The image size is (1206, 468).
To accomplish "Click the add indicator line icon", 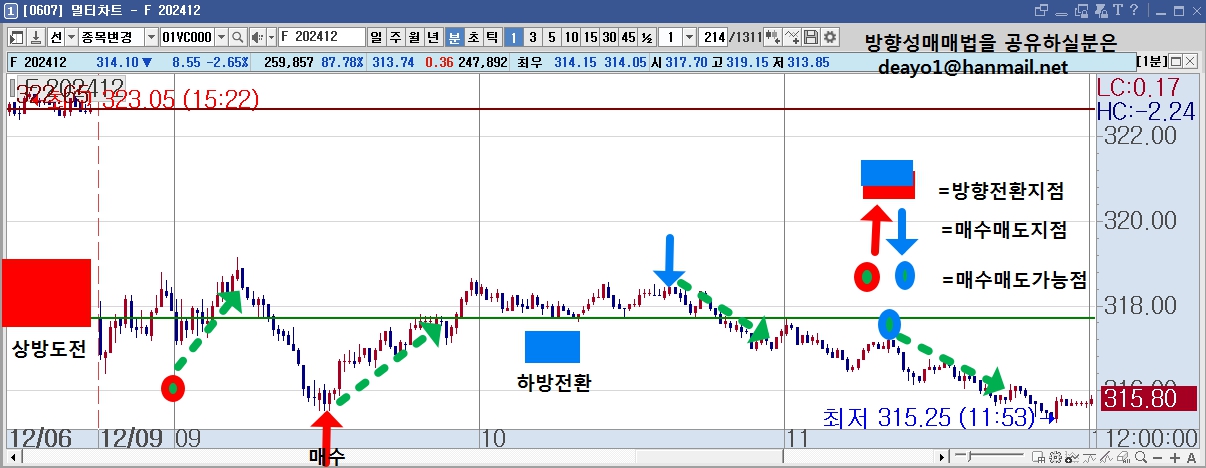I will point(792,37).
